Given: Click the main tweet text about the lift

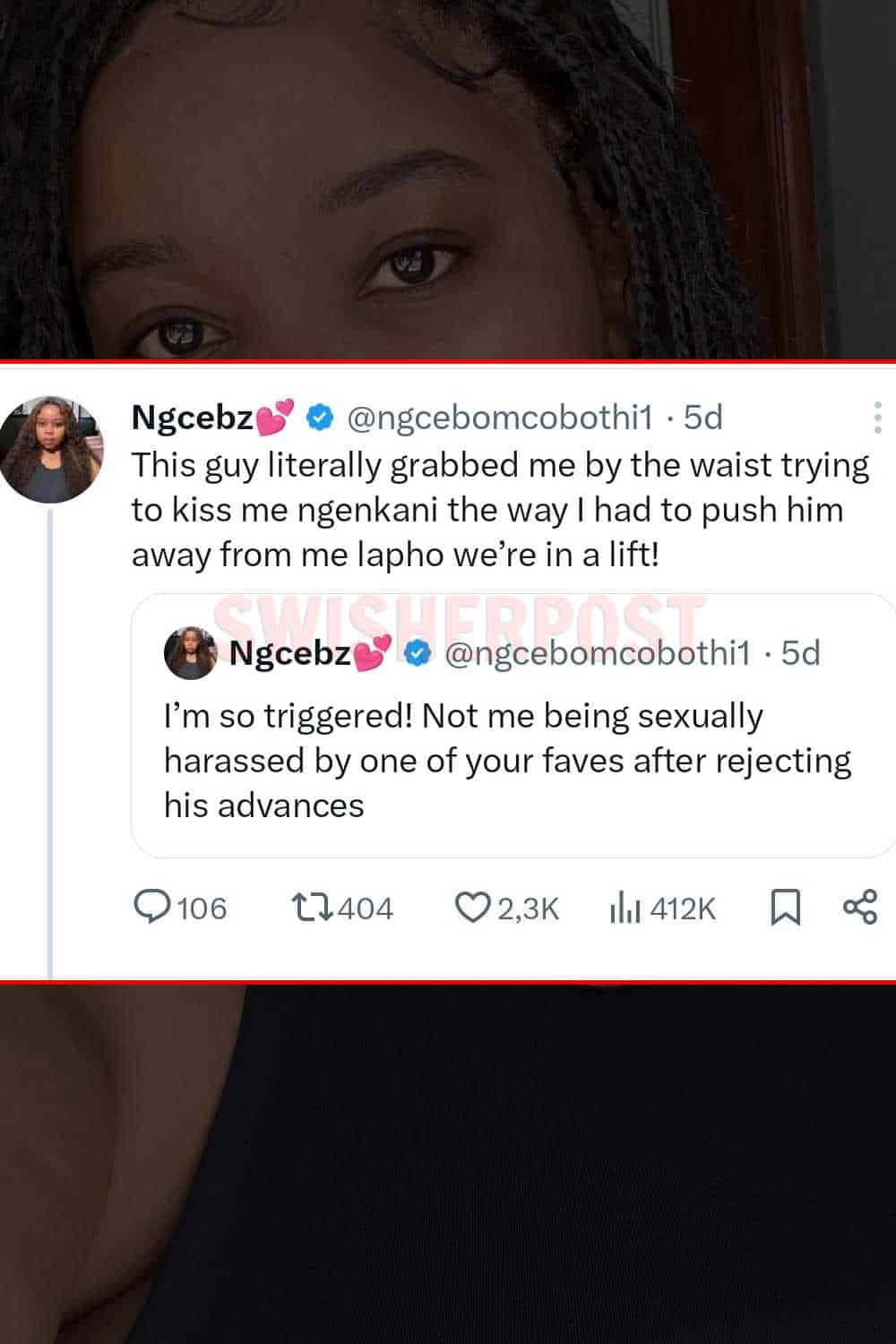Looking at the screenshot, I should (500, 510).
